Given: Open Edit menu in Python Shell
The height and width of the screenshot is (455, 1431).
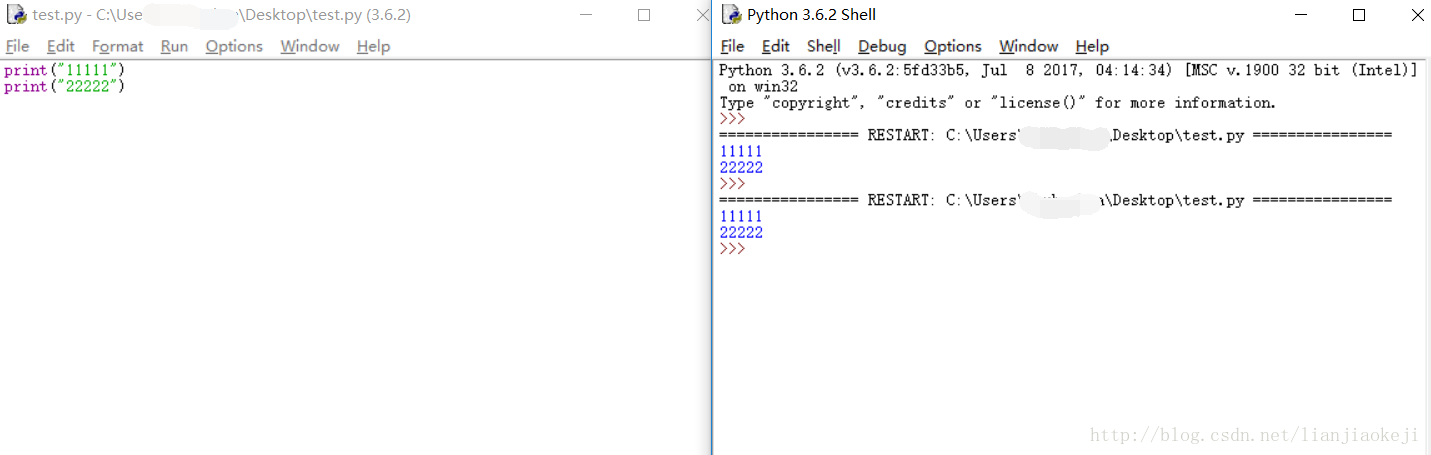Looking at the screenshot, I should click(775, 46).
